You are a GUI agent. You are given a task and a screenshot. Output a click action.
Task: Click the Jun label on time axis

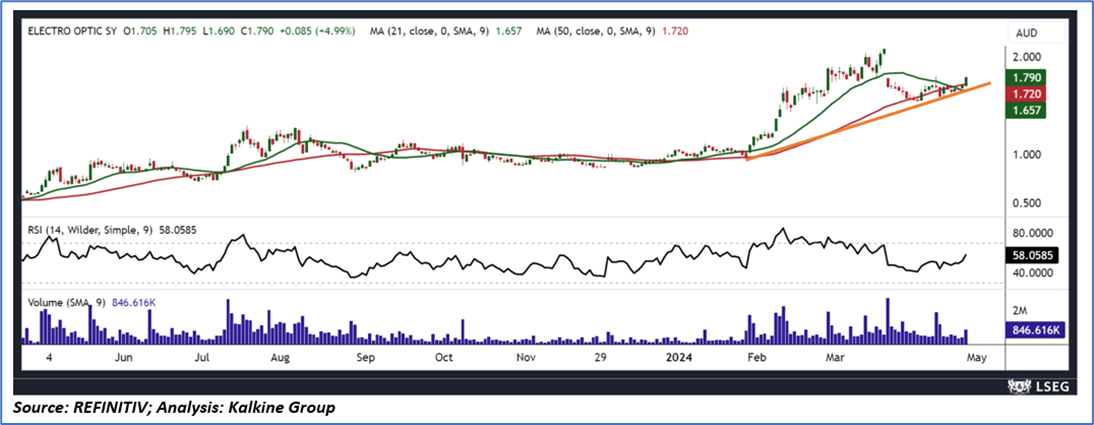[123, 358]
